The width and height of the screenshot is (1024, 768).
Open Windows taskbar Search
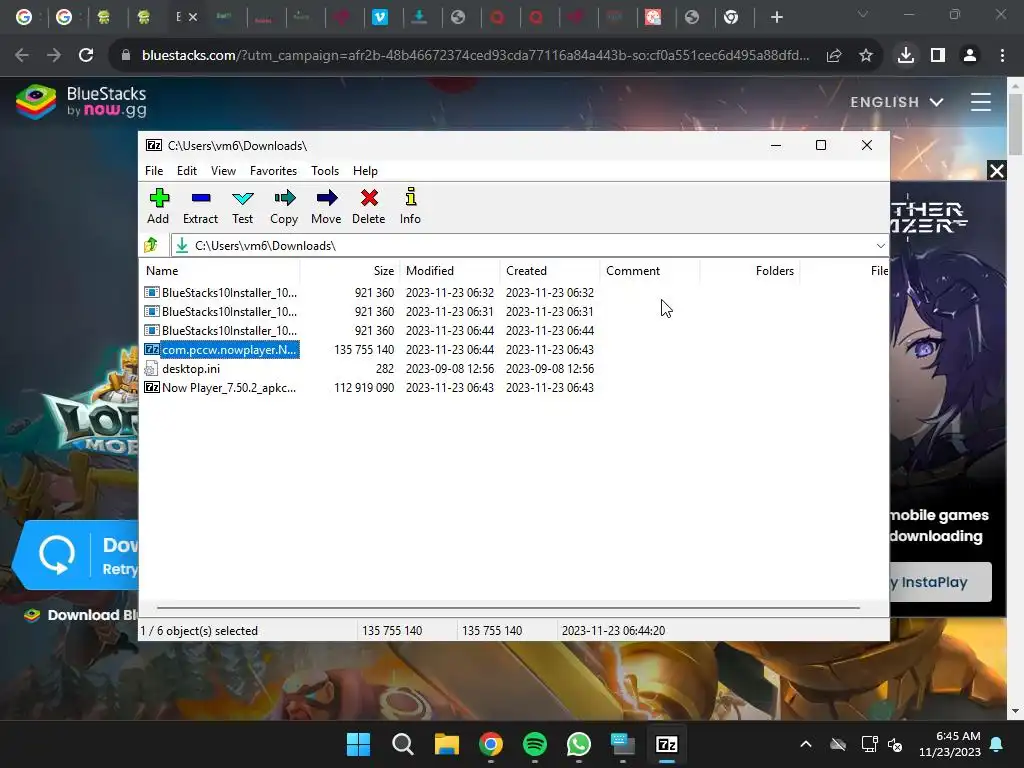click(x=402, y=744)
